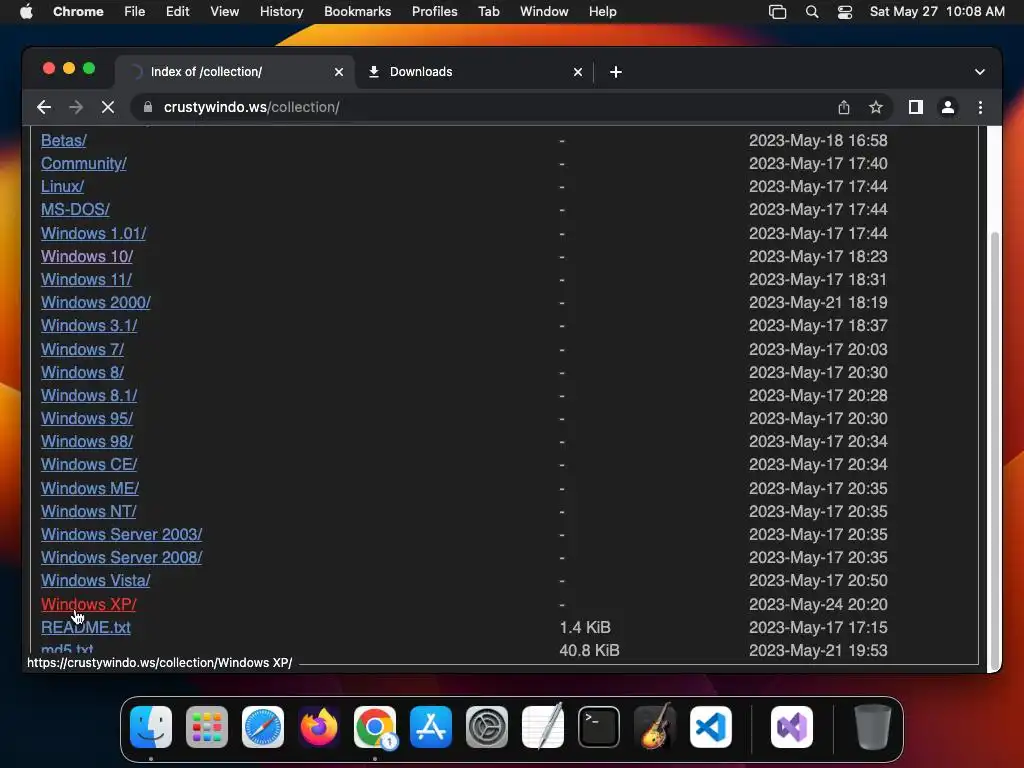1024x768 pixels.
Task: Open Launchpad from the dock
Action: pyautogui.click(x=207, y=727)
